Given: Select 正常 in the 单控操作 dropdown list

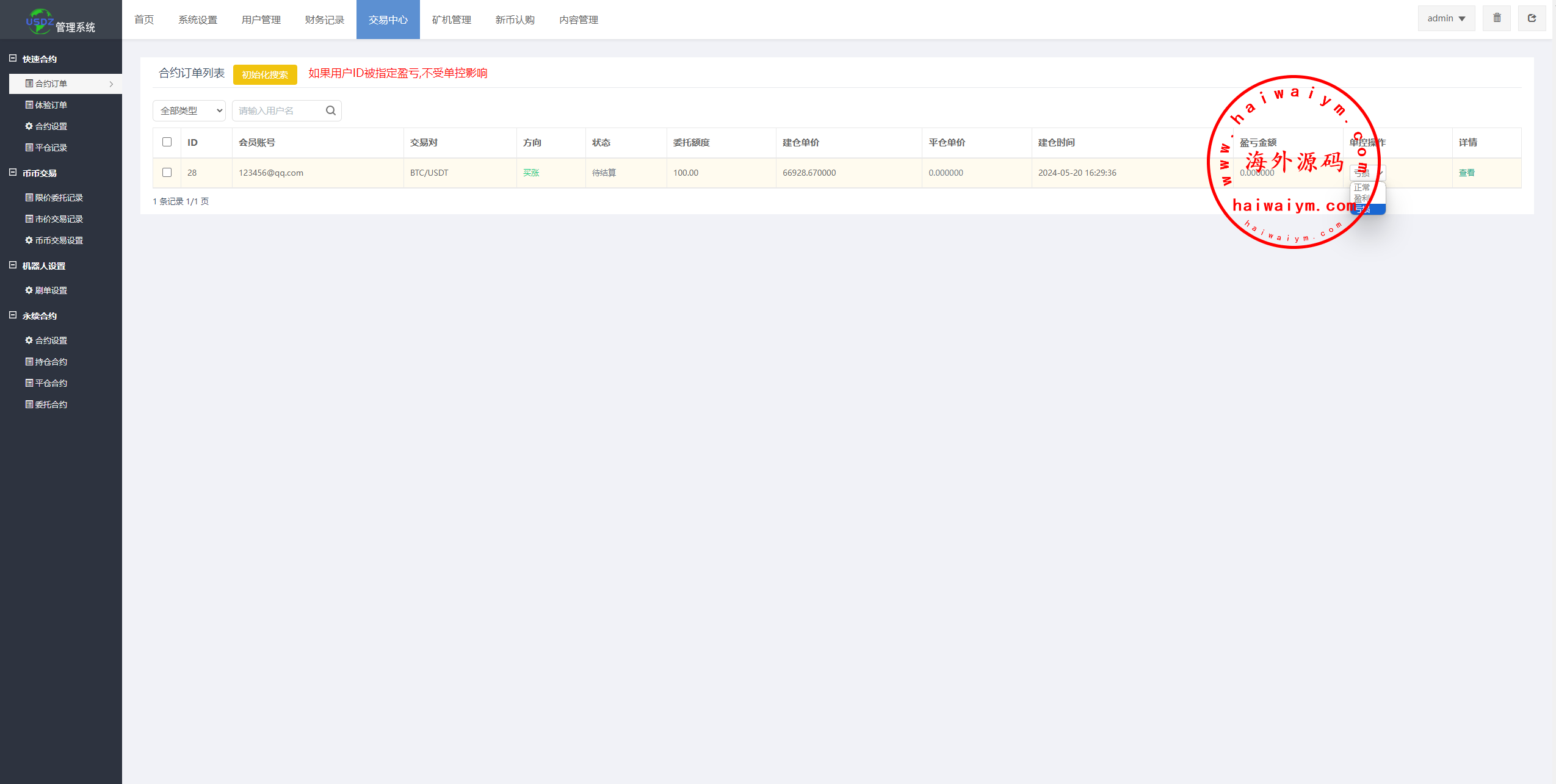Looking at the screenshot, I should 1362,188.
